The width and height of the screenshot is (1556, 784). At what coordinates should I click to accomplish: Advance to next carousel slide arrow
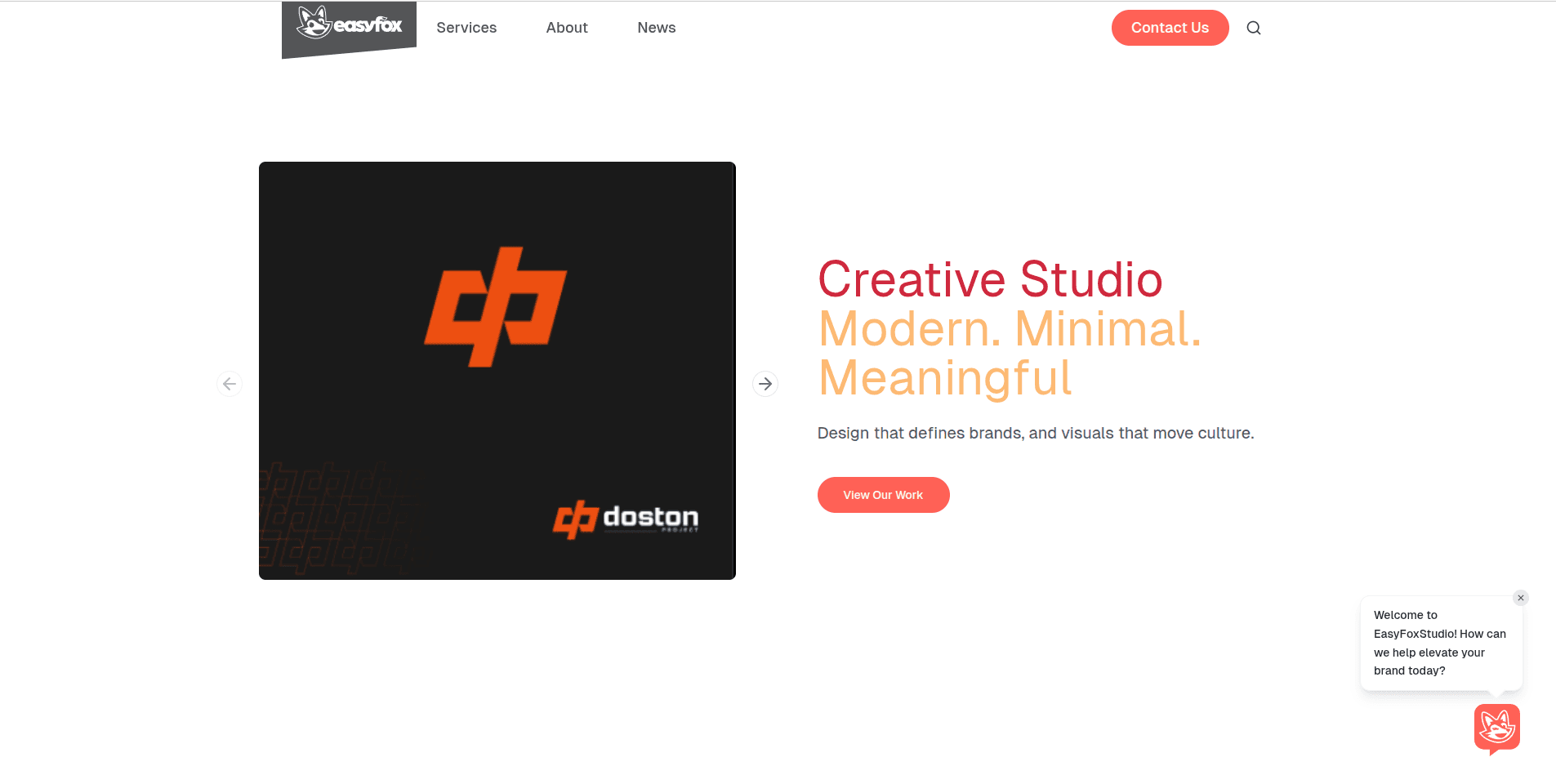[x=765, y=383]
